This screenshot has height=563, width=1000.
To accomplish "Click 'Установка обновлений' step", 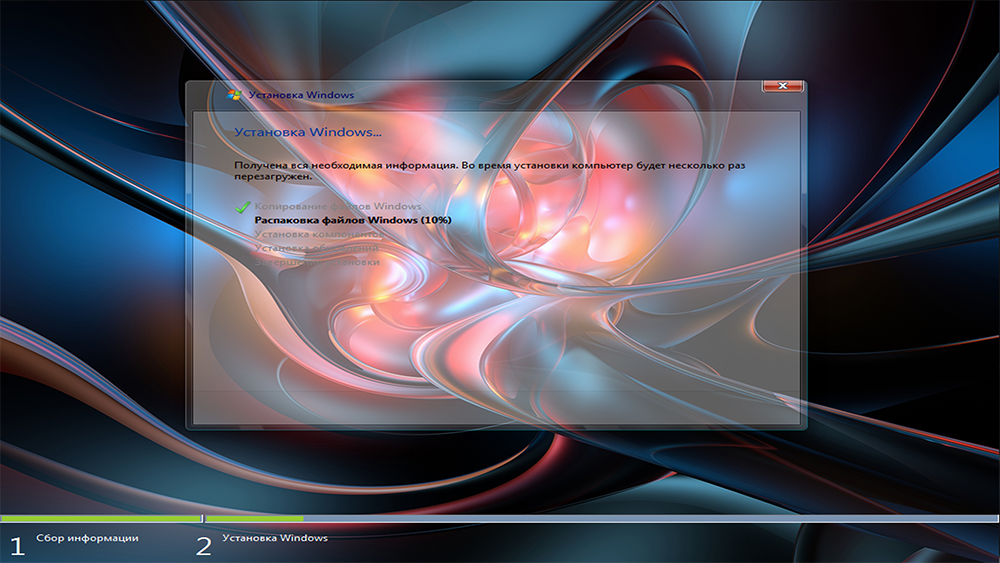I will 317,248.
